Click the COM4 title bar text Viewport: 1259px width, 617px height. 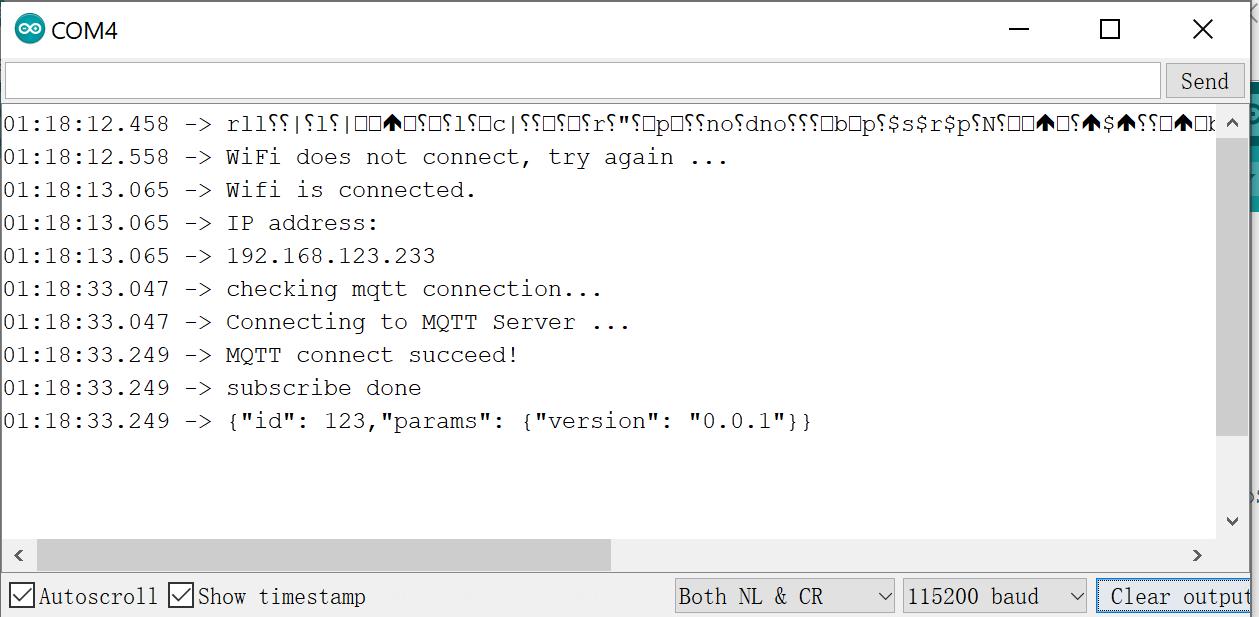coord(85,30)
